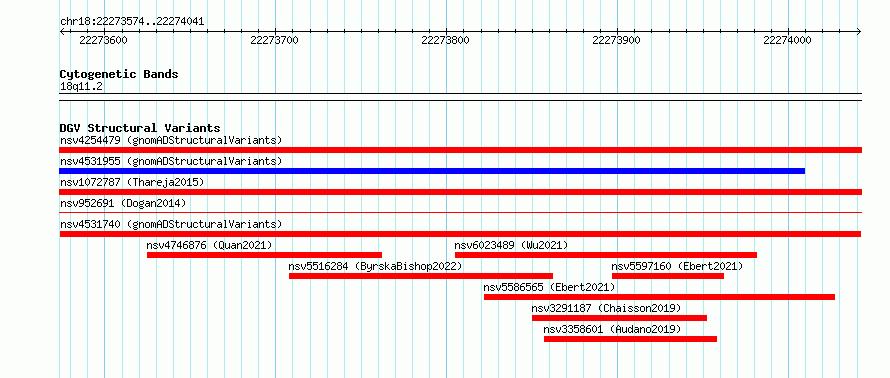890x378 pixels.
Task: Click the red bar for nsv3291187
Action: coord(619,318)
